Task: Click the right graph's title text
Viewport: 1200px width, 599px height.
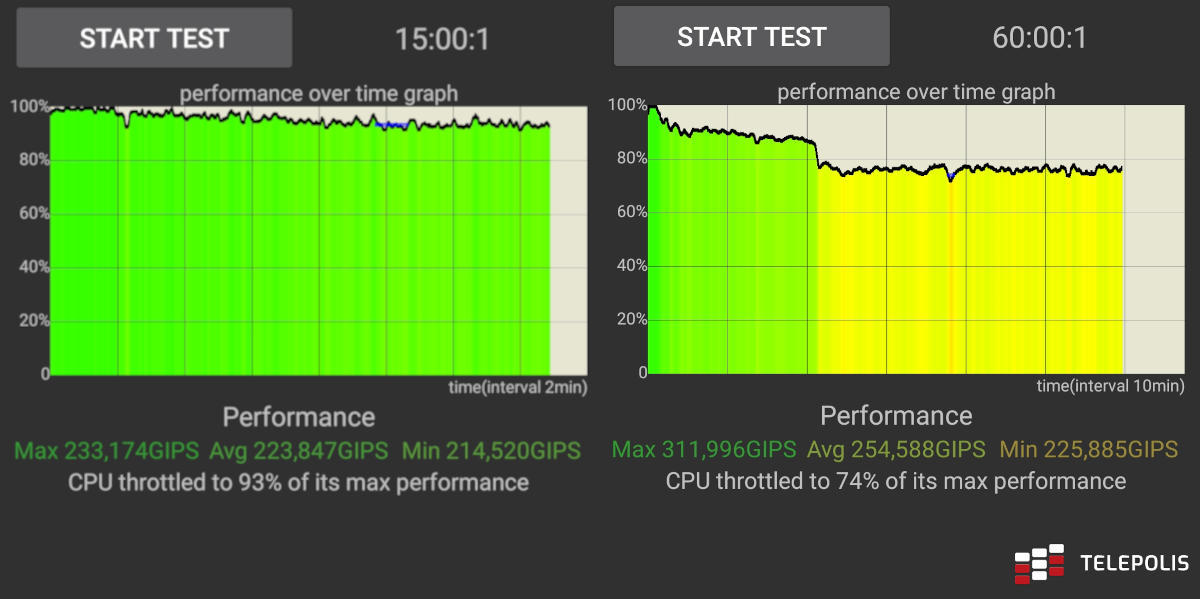Action: [x=916, y=93]
